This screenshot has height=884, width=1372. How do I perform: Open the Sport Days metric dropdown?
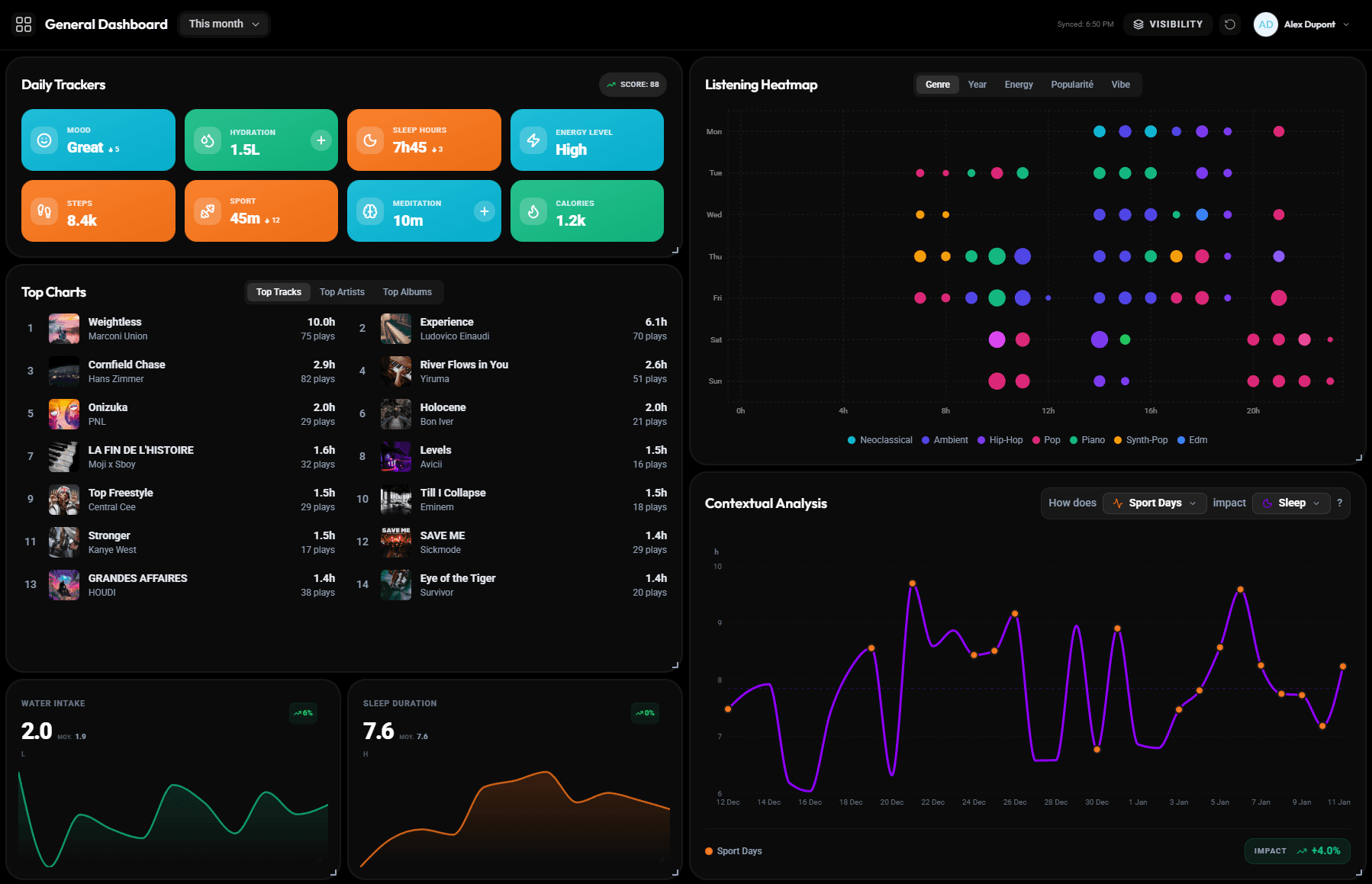1154,503
